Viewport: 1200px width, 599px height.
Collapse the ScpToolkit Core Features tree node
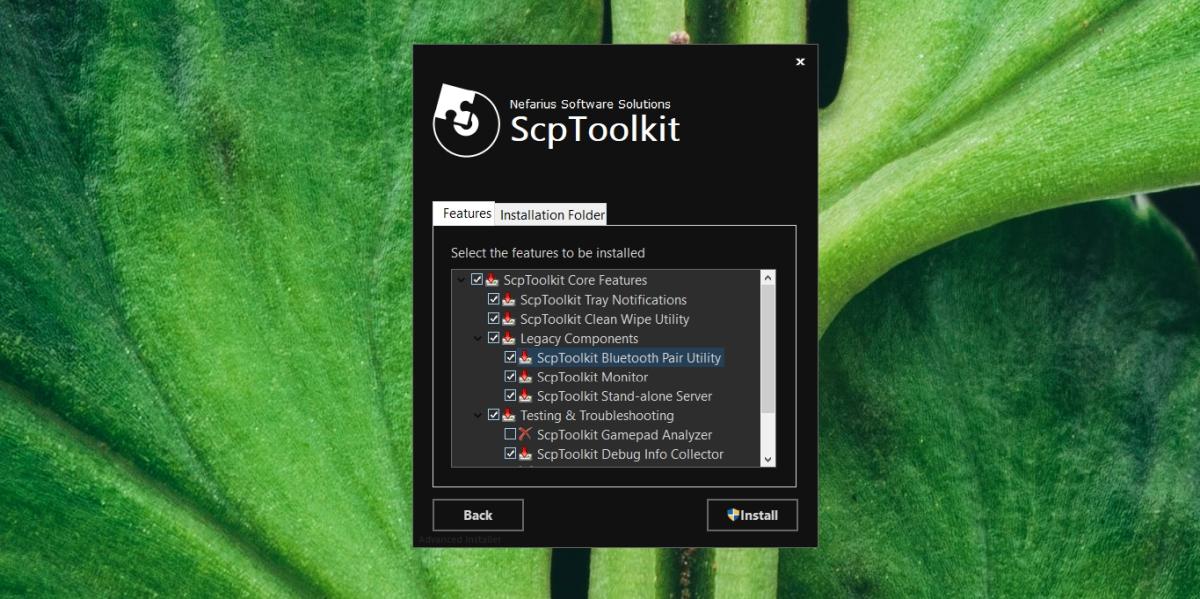tap(460, 280)
